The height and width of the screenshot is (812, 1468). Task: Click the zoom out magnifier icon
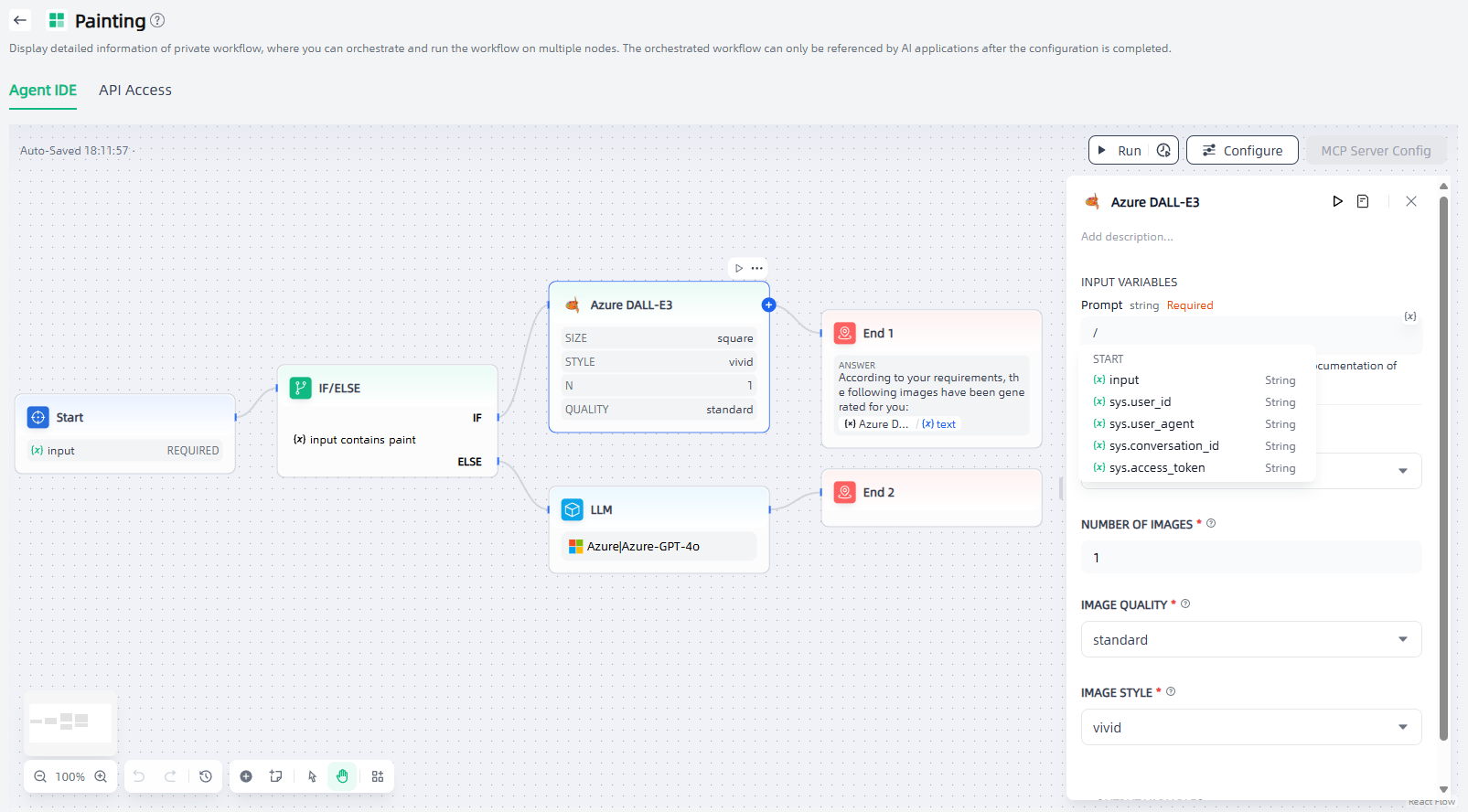point(40,776)
